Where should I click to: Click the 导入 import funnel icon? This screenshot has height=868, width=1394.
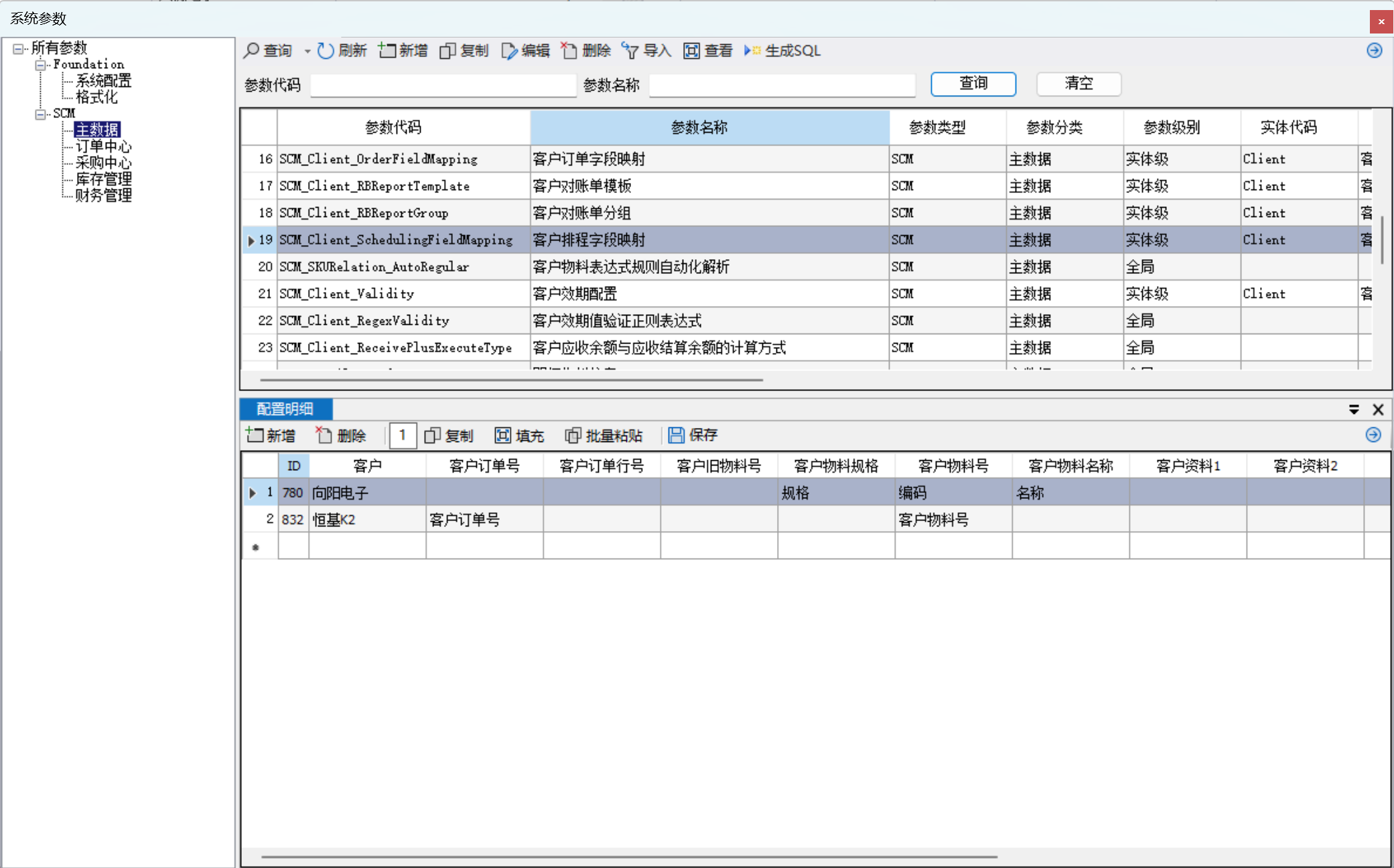(x=630, y=51)
